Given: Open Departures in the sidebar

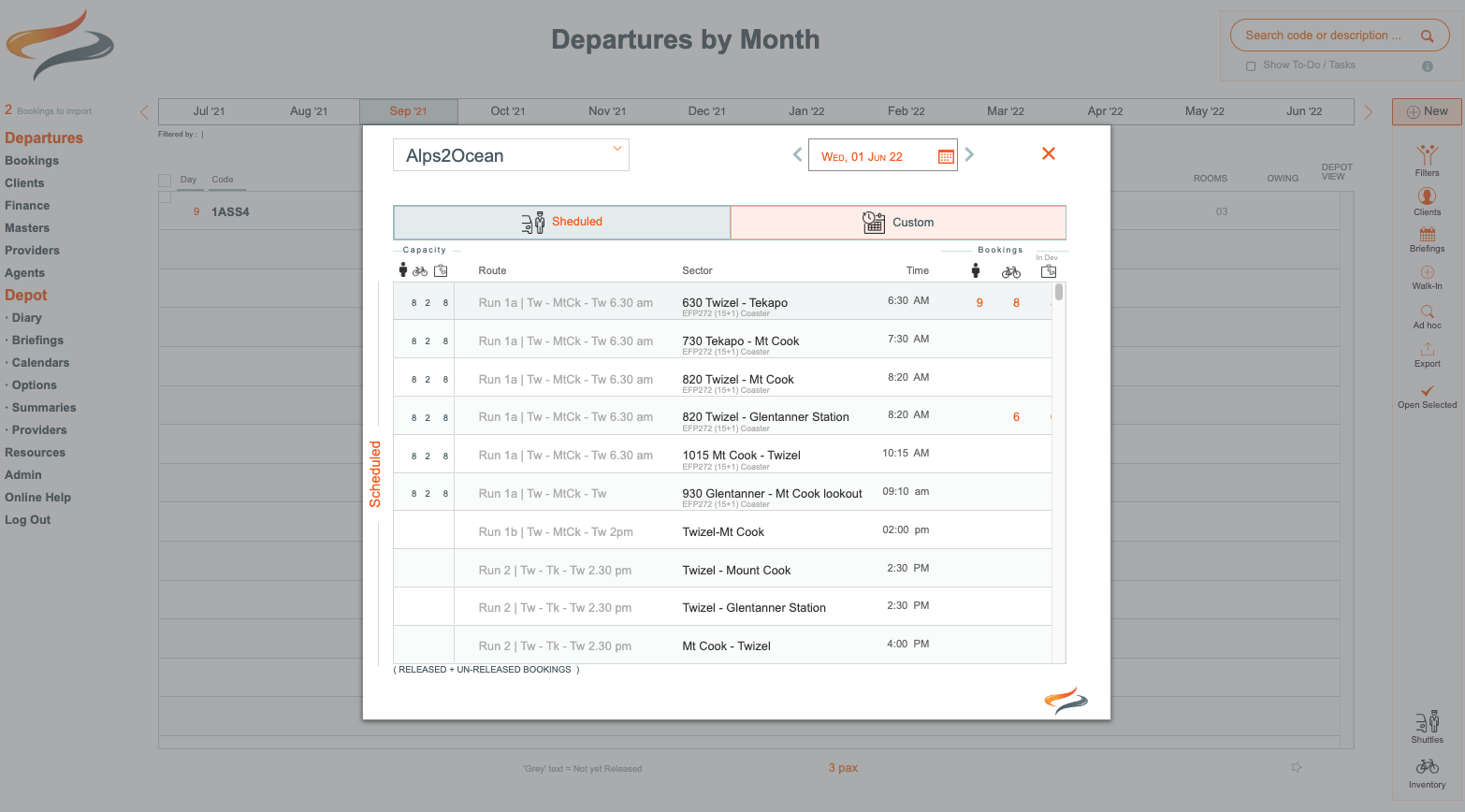Looking at the screenshot, I should point(44,138).
